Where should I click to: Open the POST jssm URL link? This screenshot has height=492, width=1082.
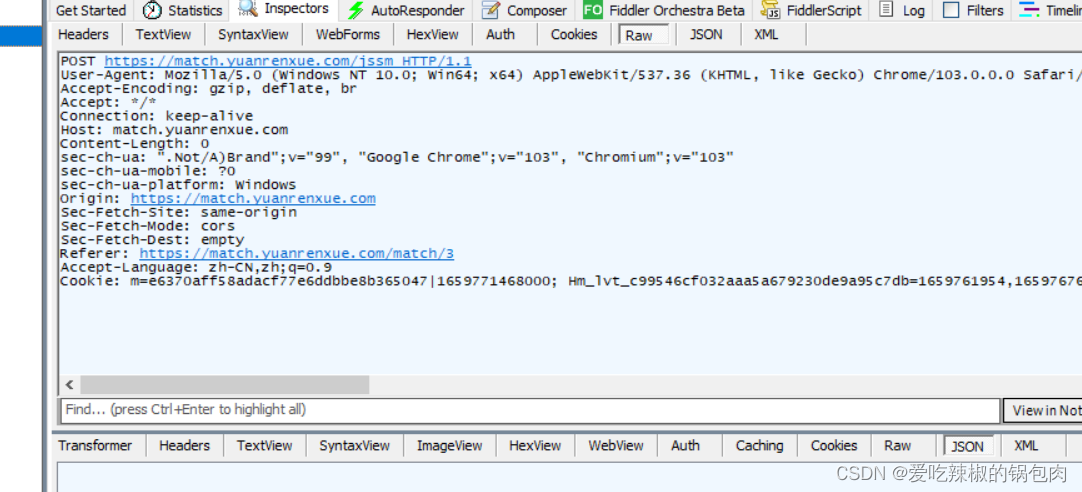coord(288,61)
